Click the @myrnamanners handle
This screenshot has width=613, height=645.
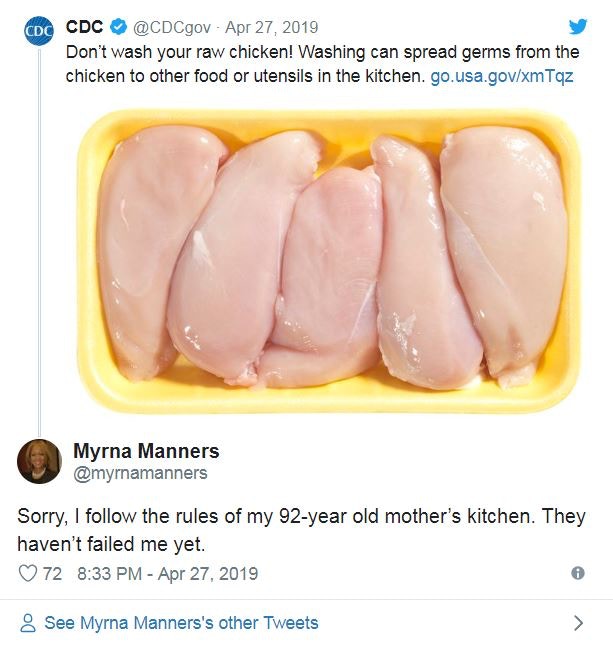(140, 473)
